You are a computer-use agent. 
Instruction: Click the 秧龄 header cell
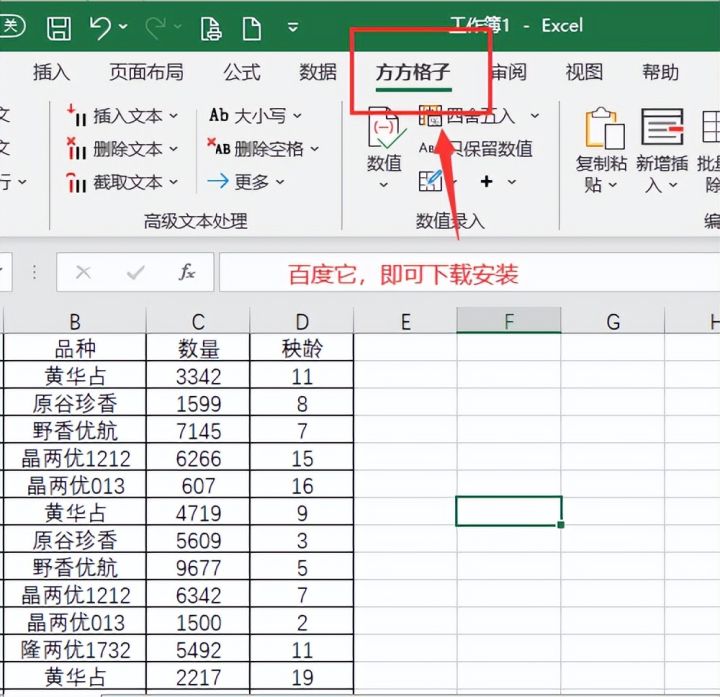[302, 348]
